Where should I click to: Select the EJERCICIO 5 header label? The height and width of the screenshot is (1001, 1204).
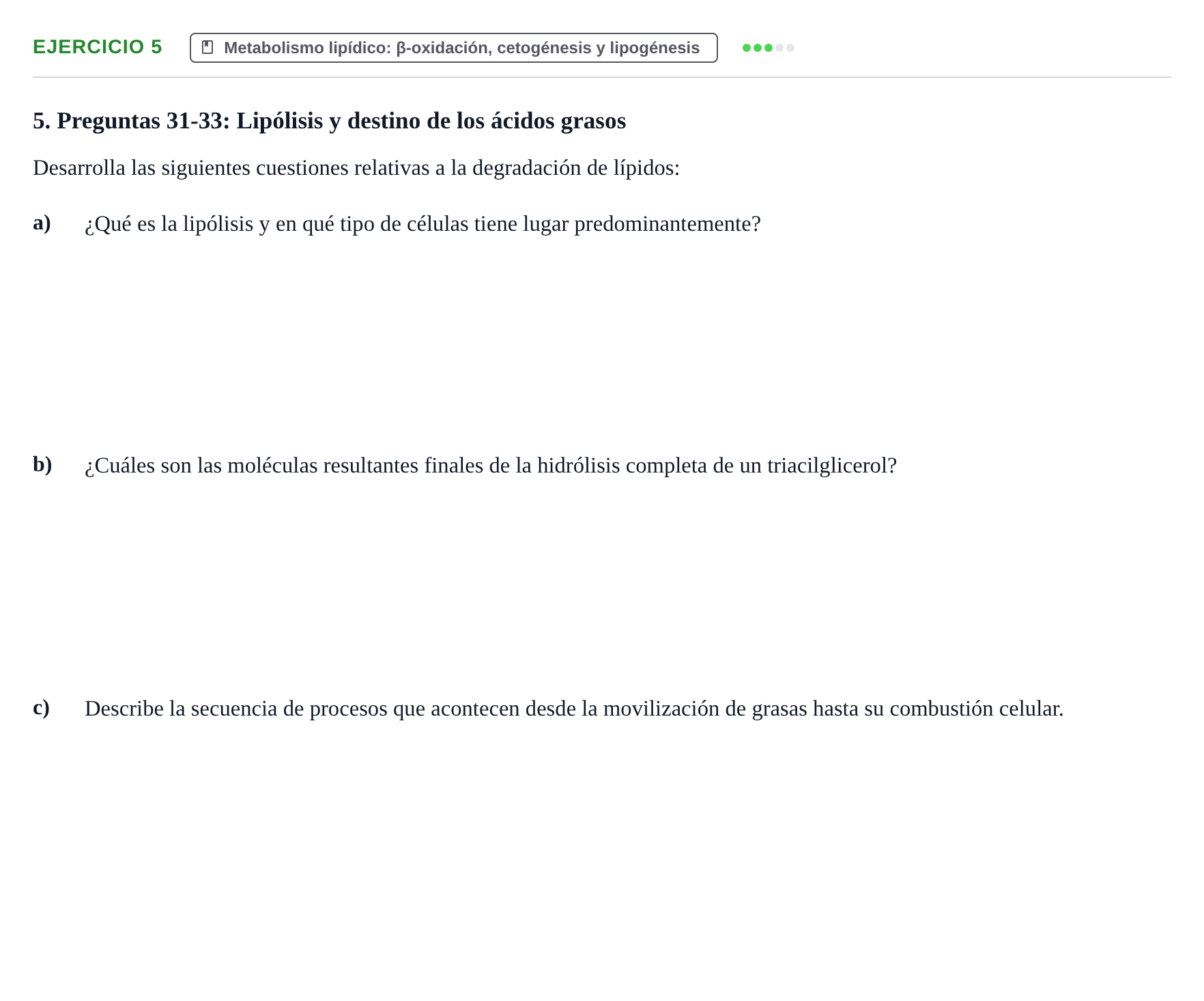tap(98, 47)
